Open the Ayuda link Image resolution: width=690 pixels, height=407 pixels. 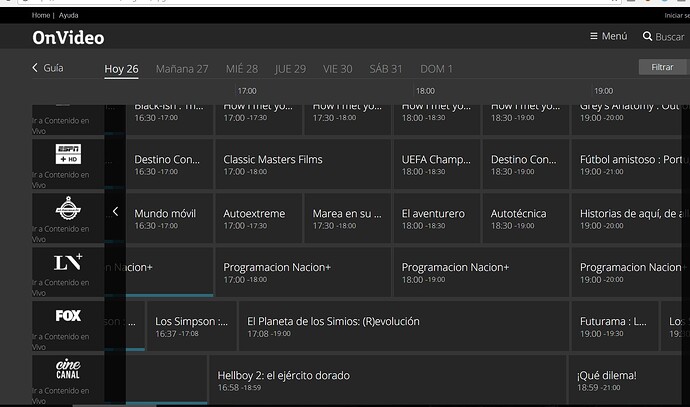pyautogui.click(x=69, y=15)
